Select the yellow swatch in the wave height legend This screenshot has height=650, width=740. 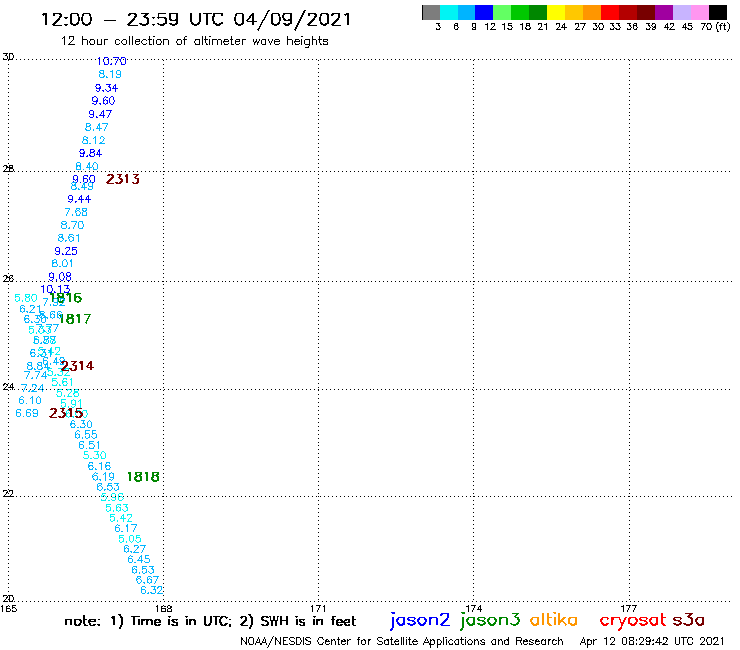[556, 12]
